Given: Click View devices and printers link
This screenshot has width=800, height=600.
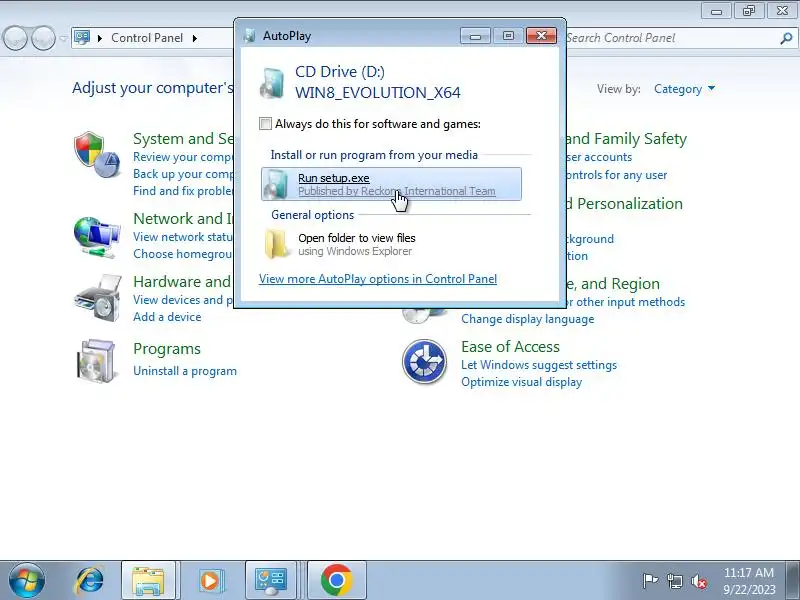Looking at the screenshot, I should click(183, 300).
